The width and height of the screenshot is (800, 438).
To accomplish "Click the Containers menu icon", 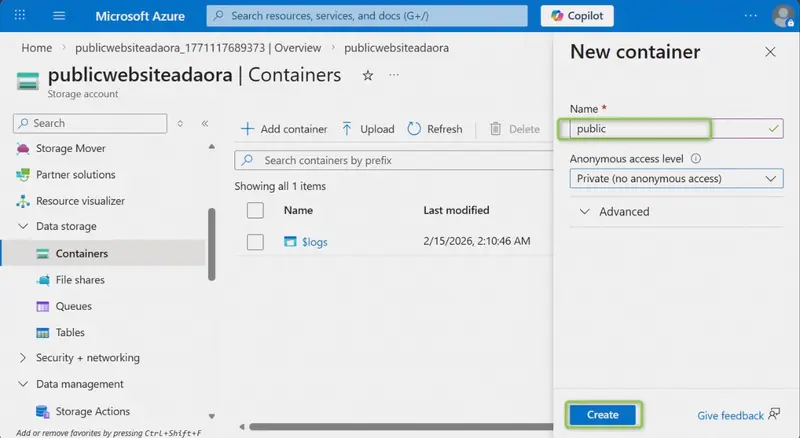I will point(43,254).
